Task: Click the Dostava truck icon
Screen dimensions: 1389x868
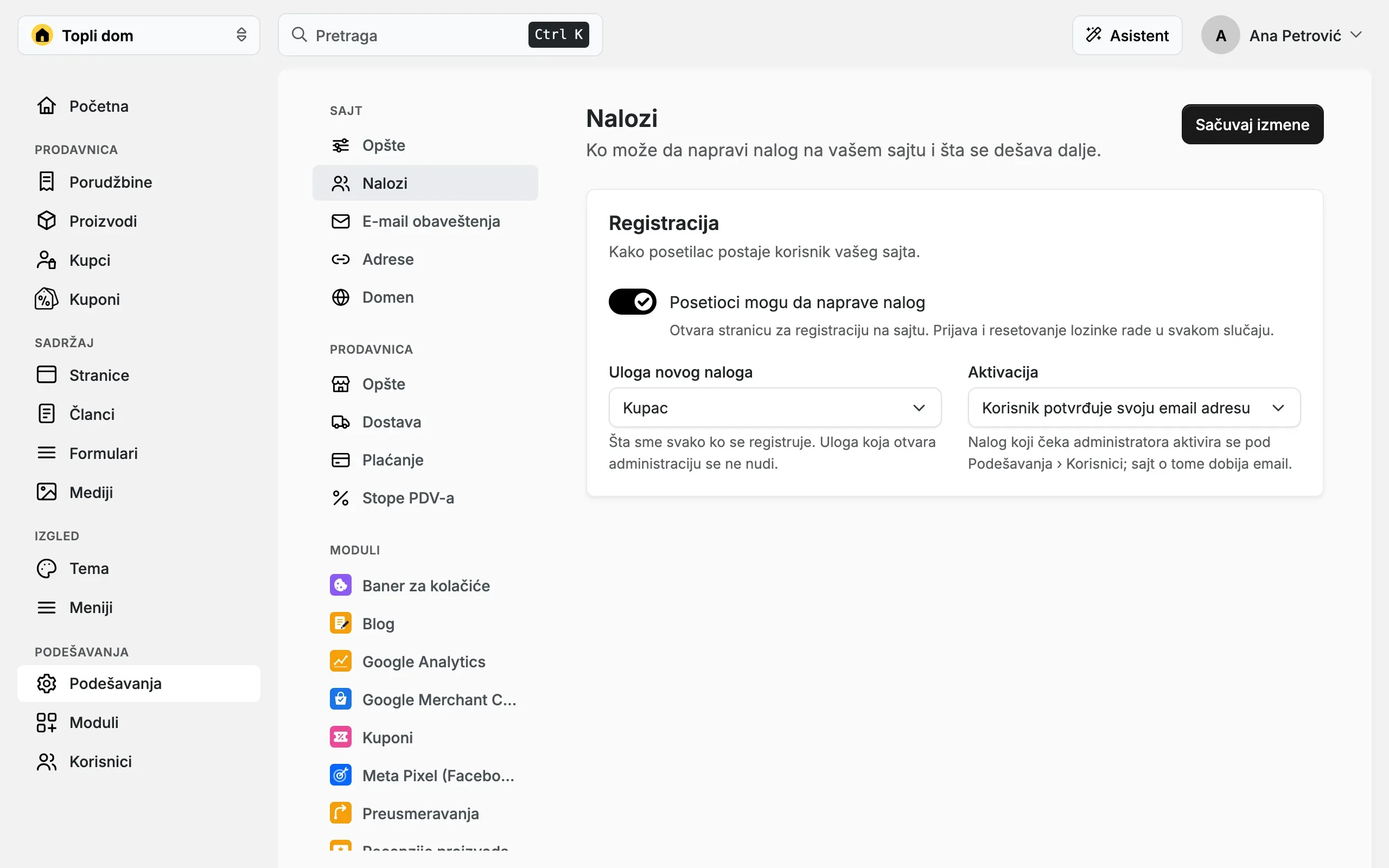Action: [x=340, y=422]
